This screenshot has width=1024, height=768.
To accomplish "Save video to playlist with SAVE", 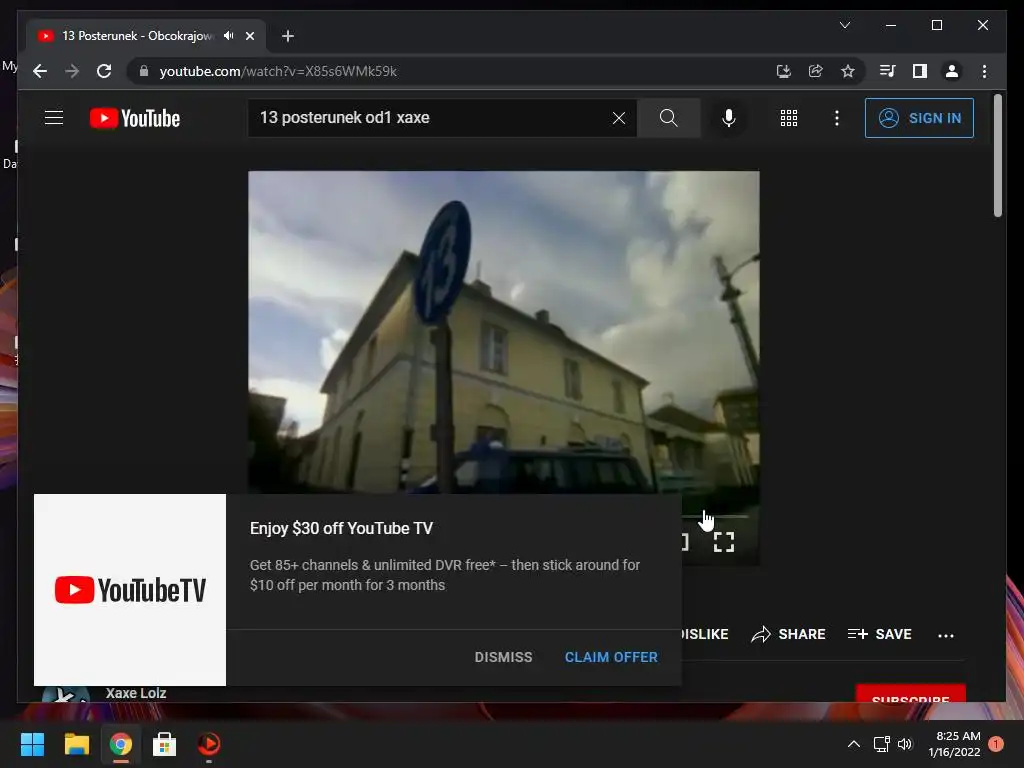I will pyautogui.click(x=879, y=634).
